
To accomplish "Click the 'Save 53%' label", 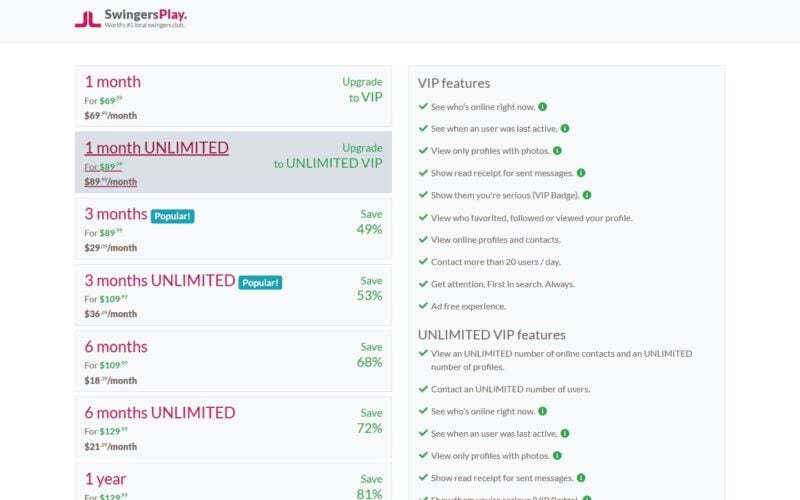I will point(369,288).
